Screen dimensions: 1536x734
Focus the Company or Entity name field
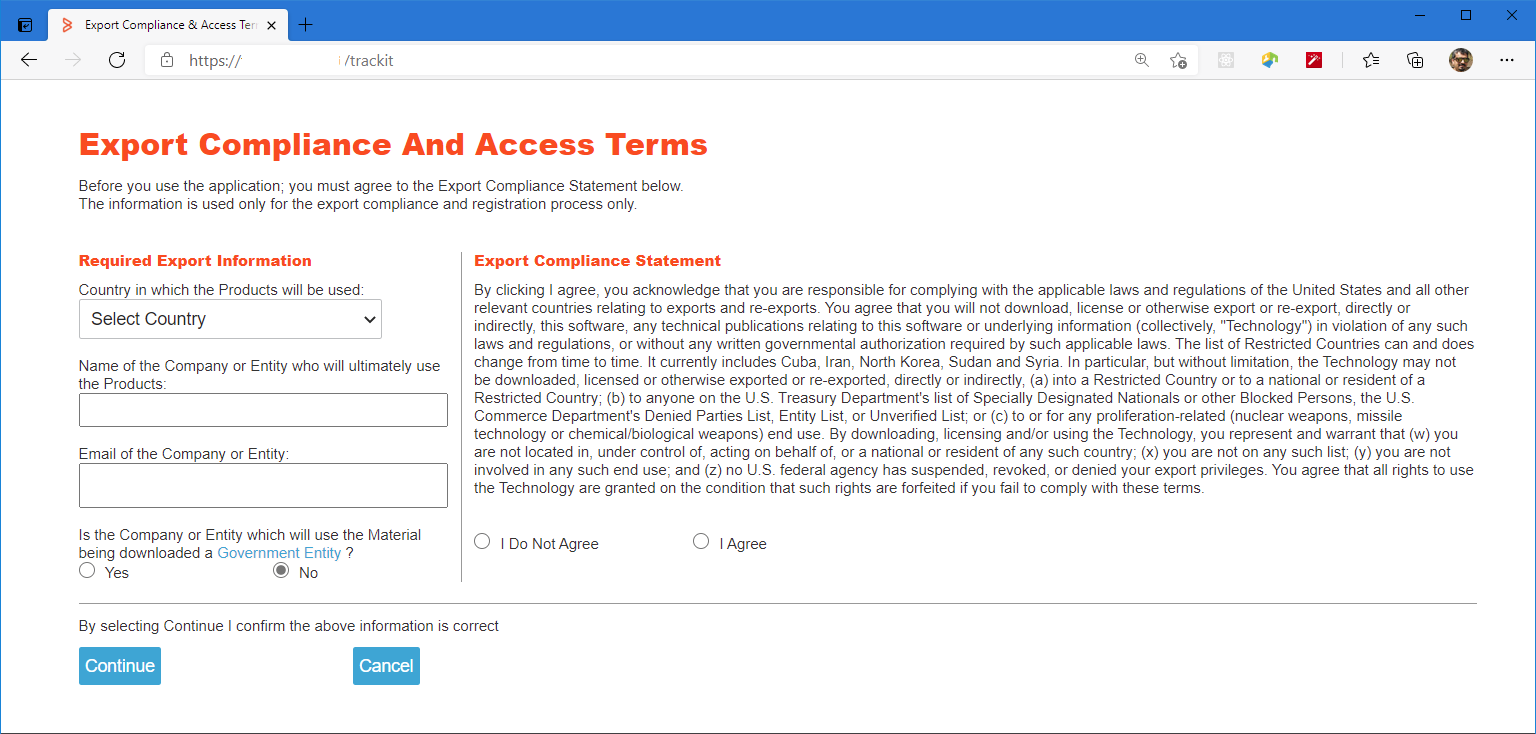tap(263, 410)
